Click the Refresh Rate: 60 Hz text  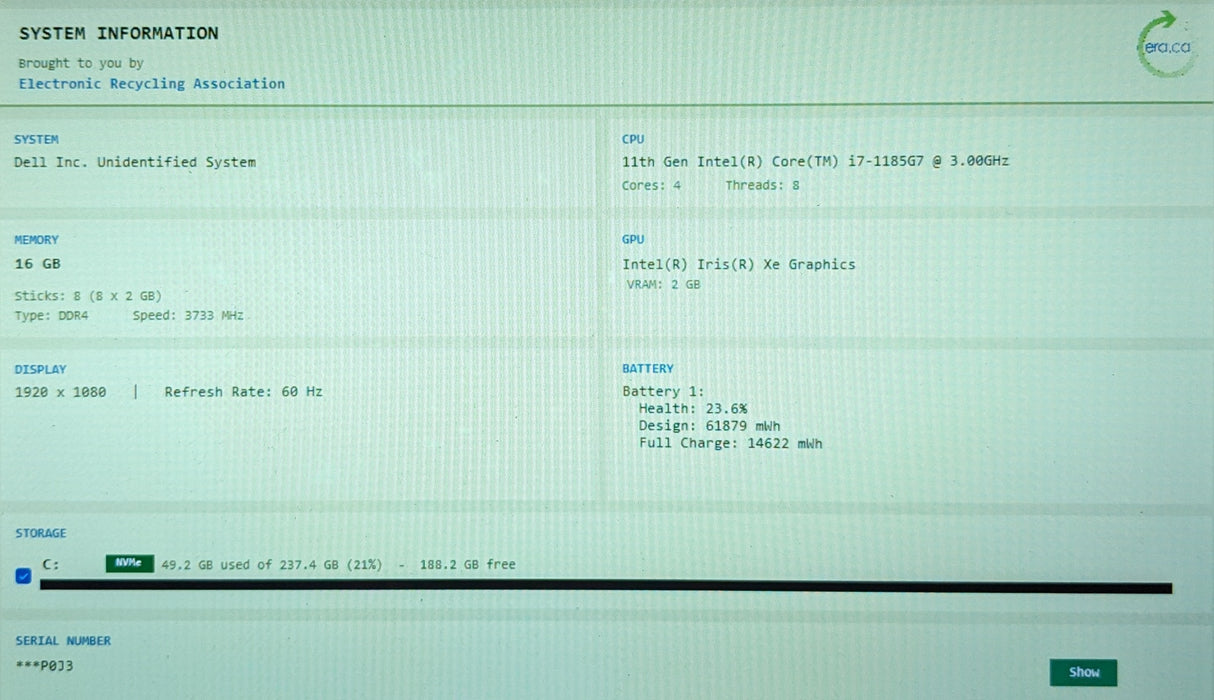(243, 392)
